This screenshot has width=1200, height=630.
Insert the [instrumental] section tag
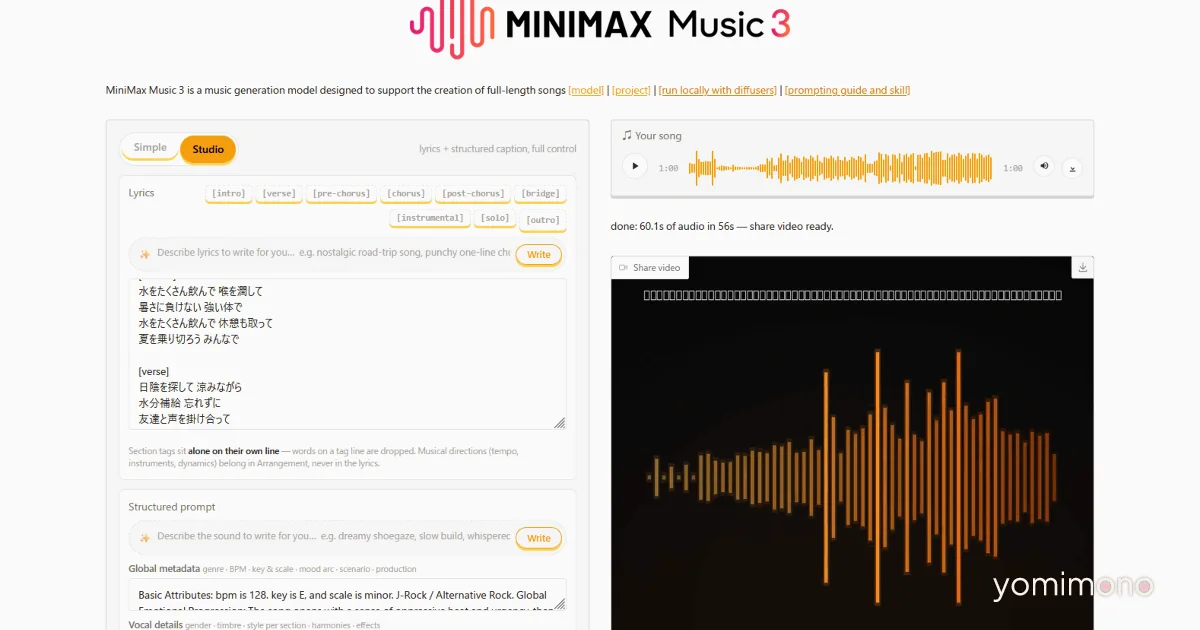pos(430,218)
